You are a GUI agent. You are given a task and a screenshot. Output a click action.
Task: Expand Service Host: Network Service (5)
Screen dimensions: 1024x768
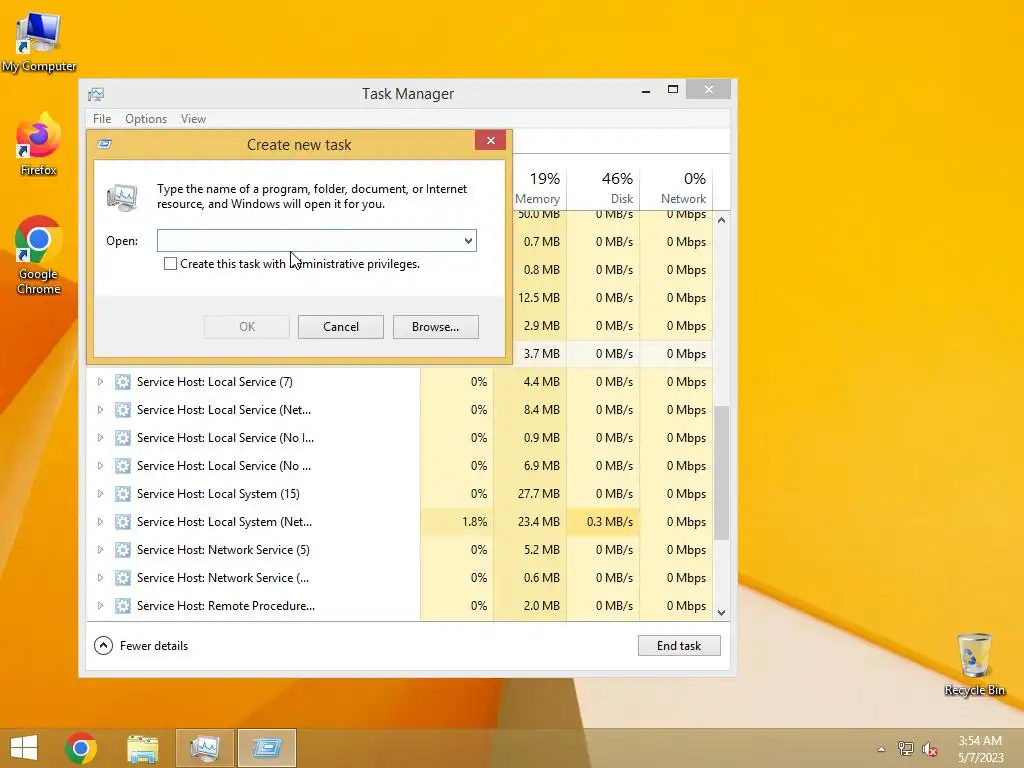click(x=100, y=550)
